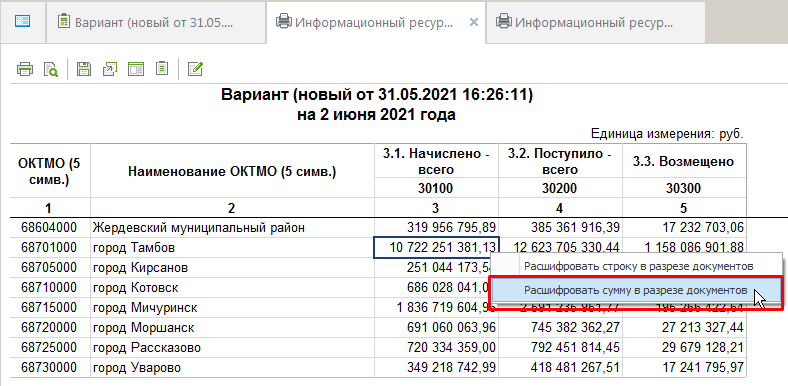The width and height of the screenshot is (788, 386).
Task: Open the home panel icon tab
Action: tap(23, 21)
